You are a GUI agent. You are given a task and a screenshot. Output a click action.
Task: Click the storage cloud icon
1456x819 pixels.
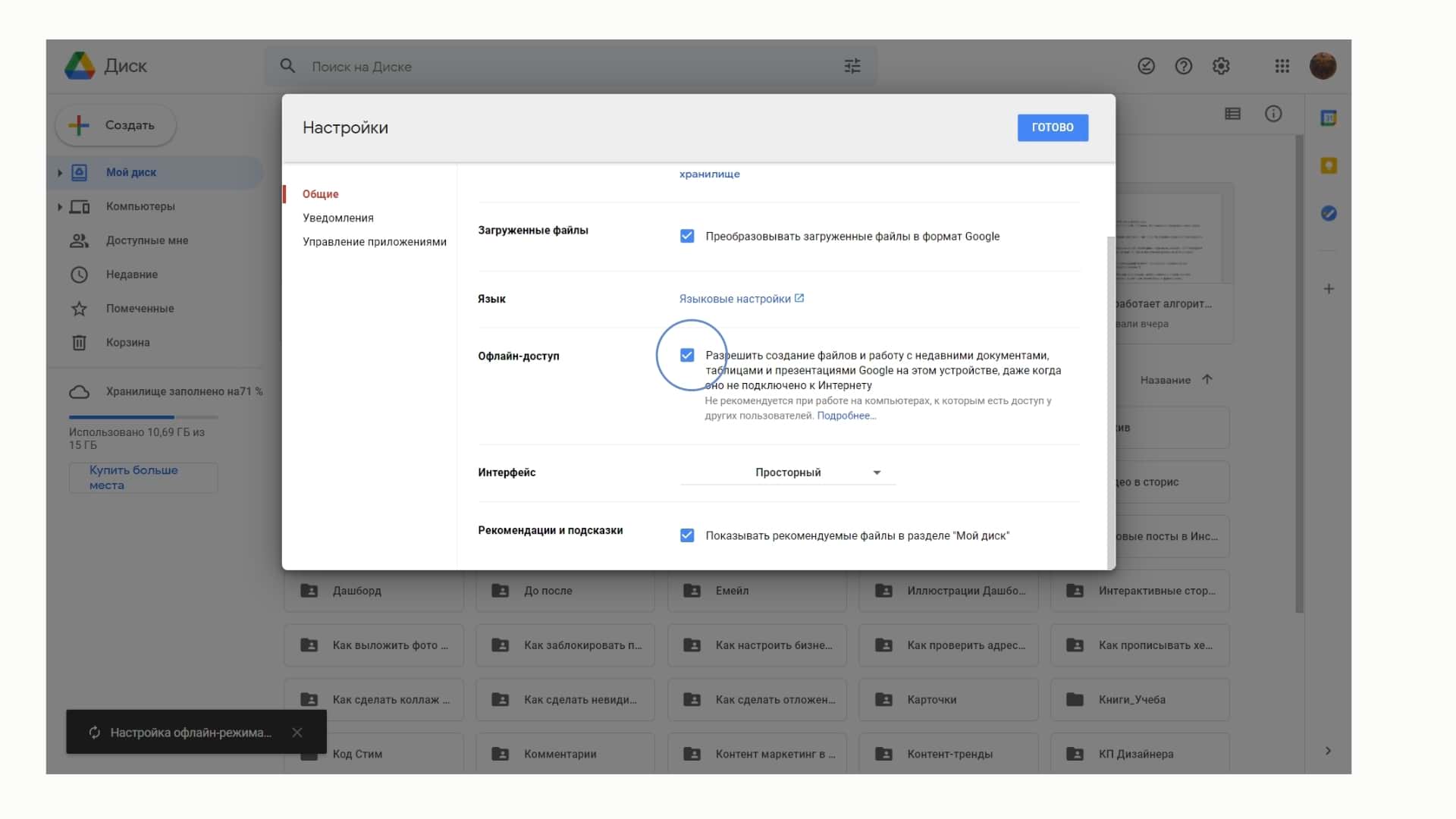[79, 392]
